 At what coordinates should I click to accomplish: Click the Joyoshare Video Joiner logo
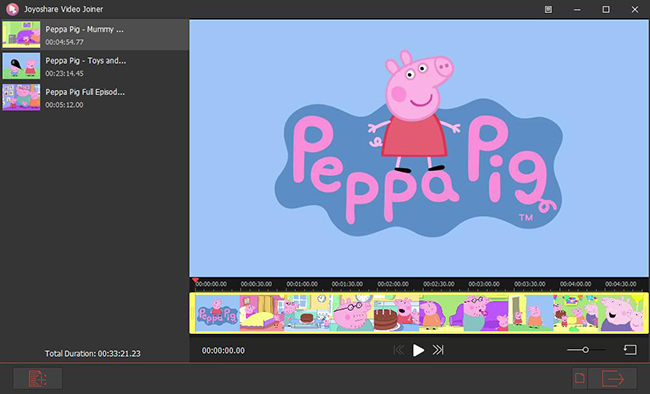[12, 9]
